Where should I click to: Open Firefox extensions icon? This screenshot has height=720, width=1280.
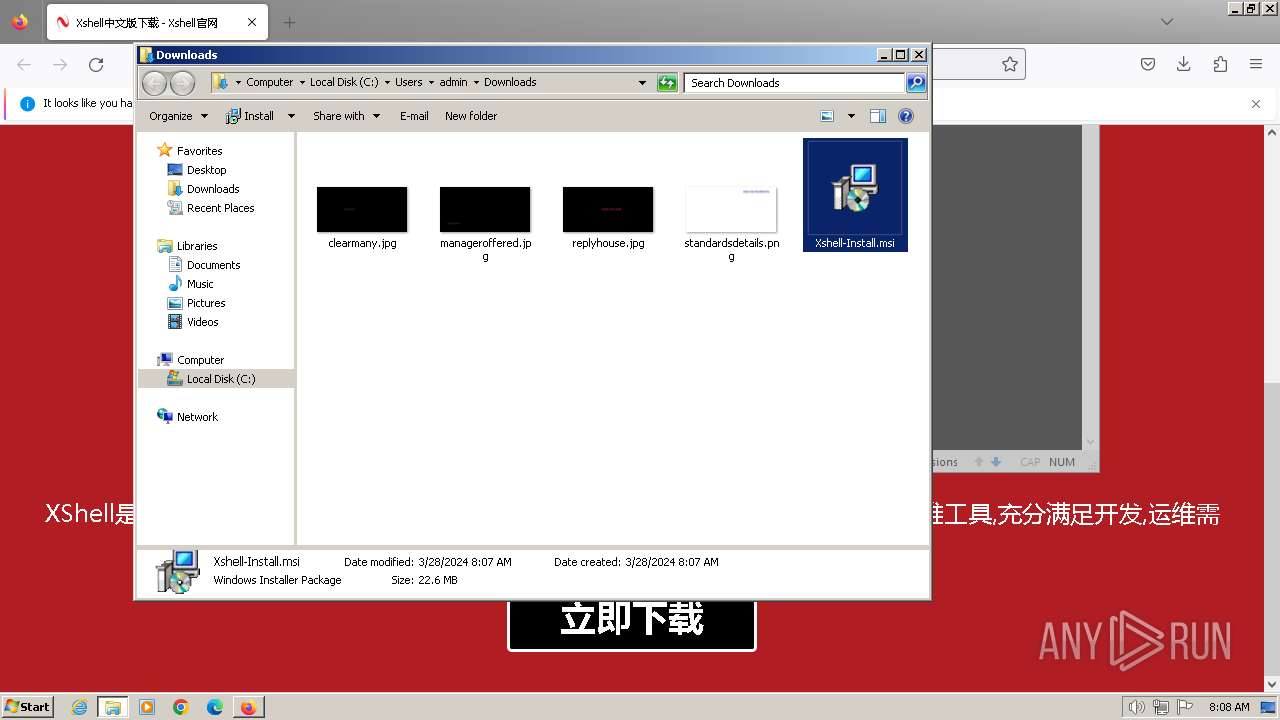click(1220, 64)
